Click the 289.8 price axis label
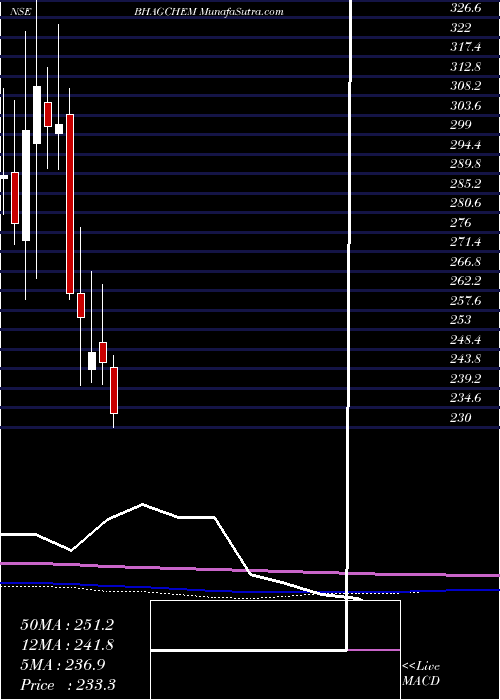500x700 pixels. (465, 164)
